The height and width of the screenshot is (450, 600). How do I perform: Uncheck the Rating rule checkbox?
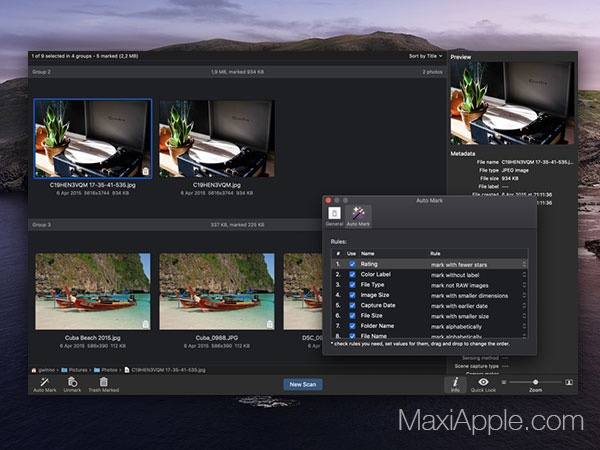[352, 264]
